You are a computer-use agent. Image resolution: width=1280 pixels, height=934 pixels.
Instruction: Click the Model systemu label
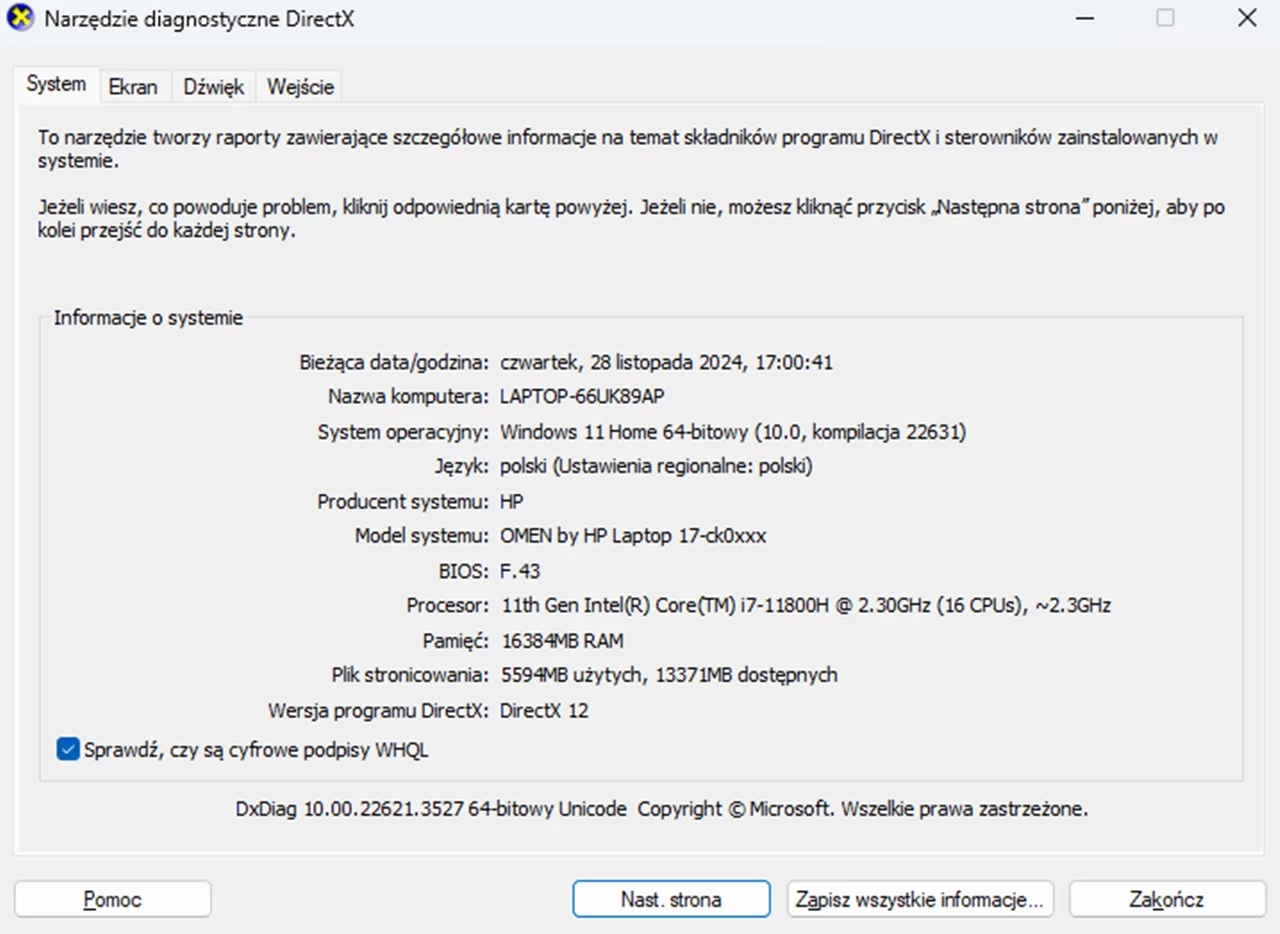pos(421,536)
